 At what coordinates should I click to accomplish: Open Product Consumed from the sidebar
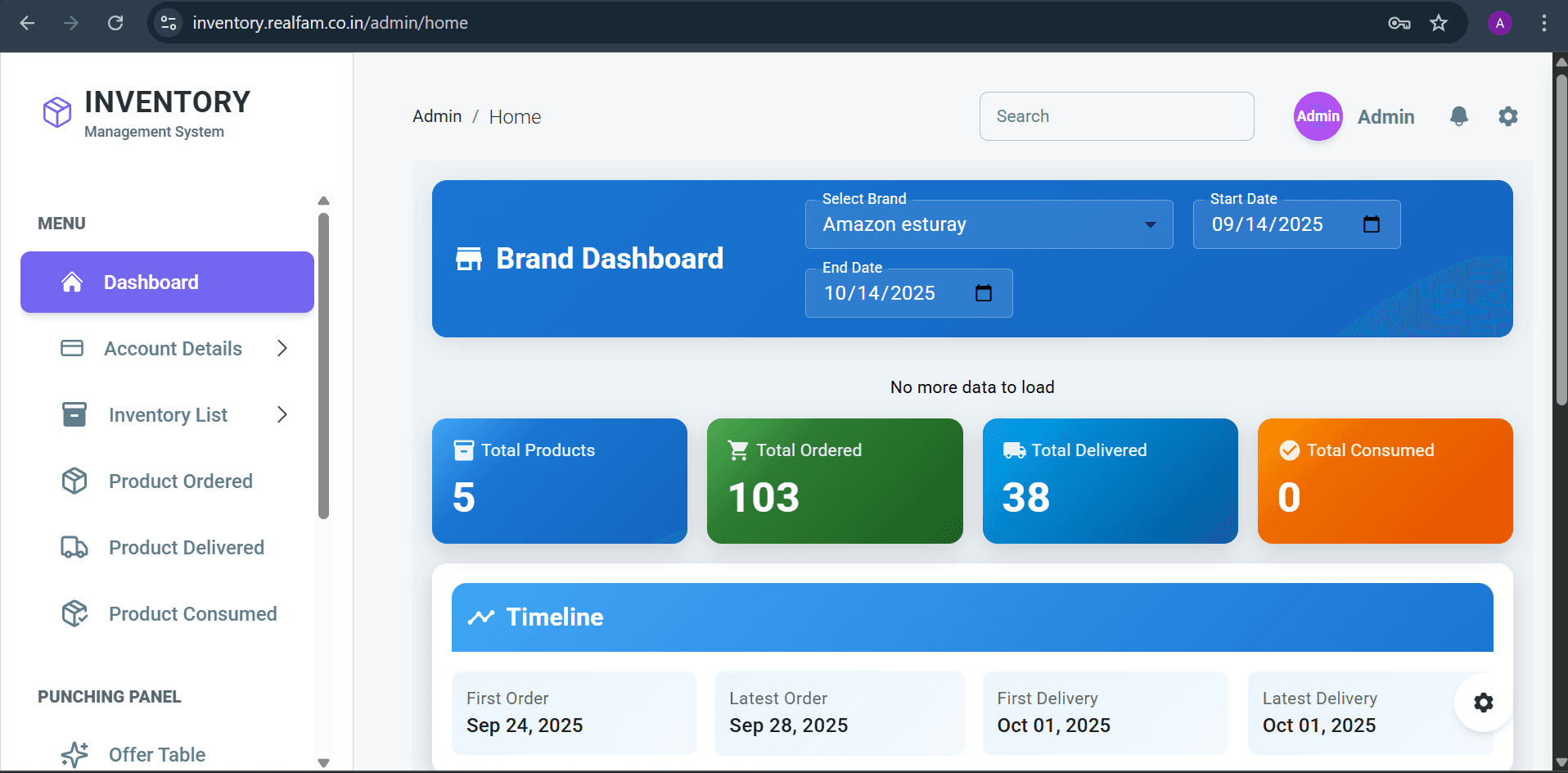[192, 613]
